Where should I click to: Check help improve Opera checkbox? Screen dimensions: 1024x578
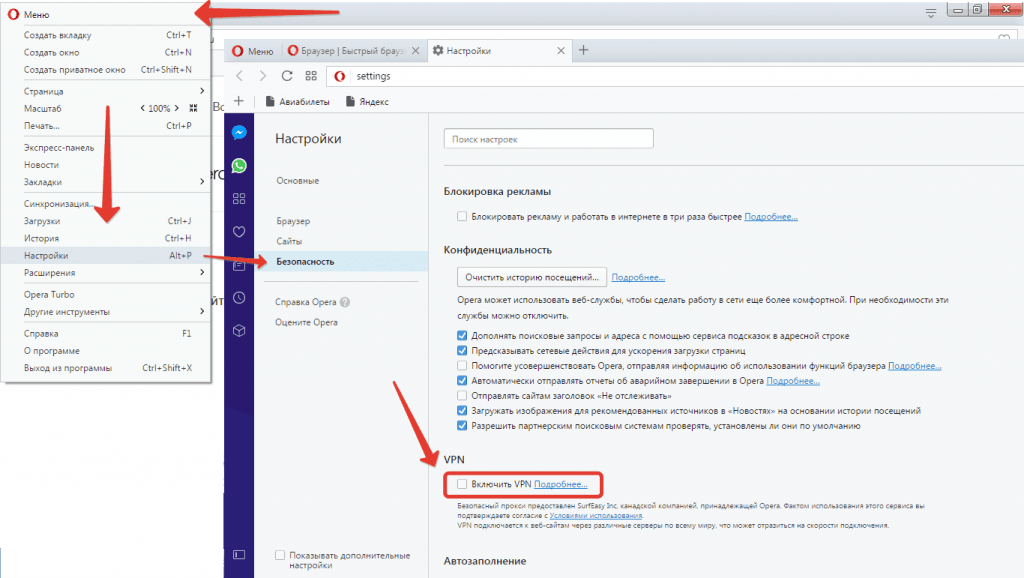462,366
